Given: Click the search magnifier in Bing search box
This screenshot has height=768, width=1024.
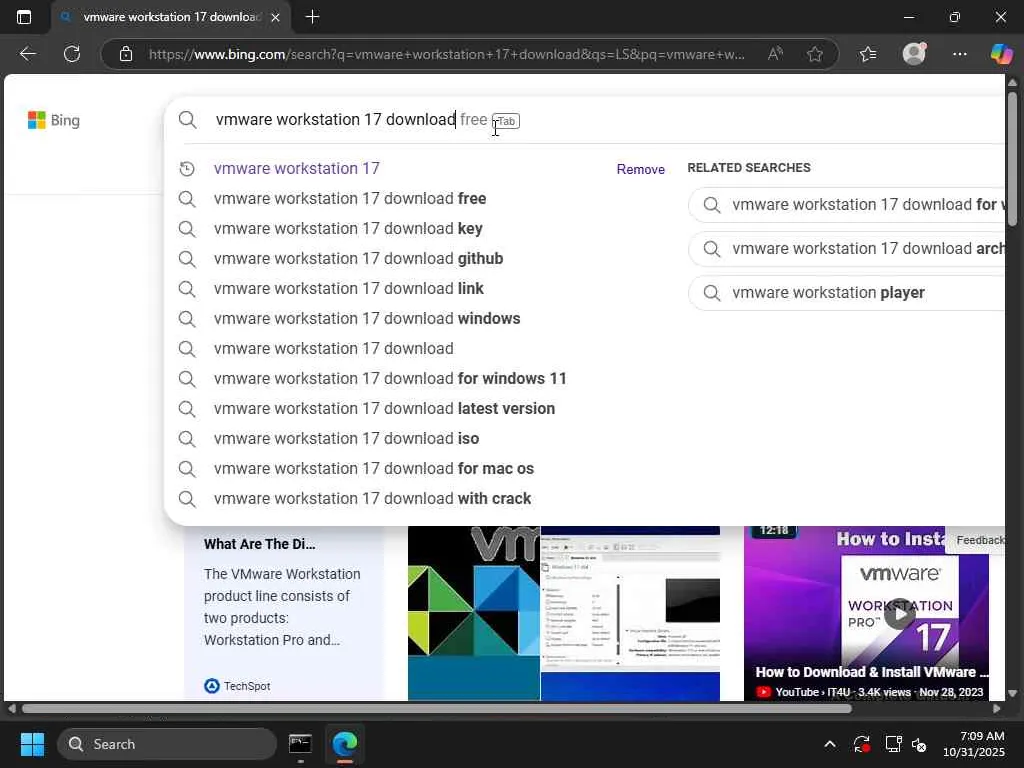Looking at the screenshot, I should pos(187,120).
